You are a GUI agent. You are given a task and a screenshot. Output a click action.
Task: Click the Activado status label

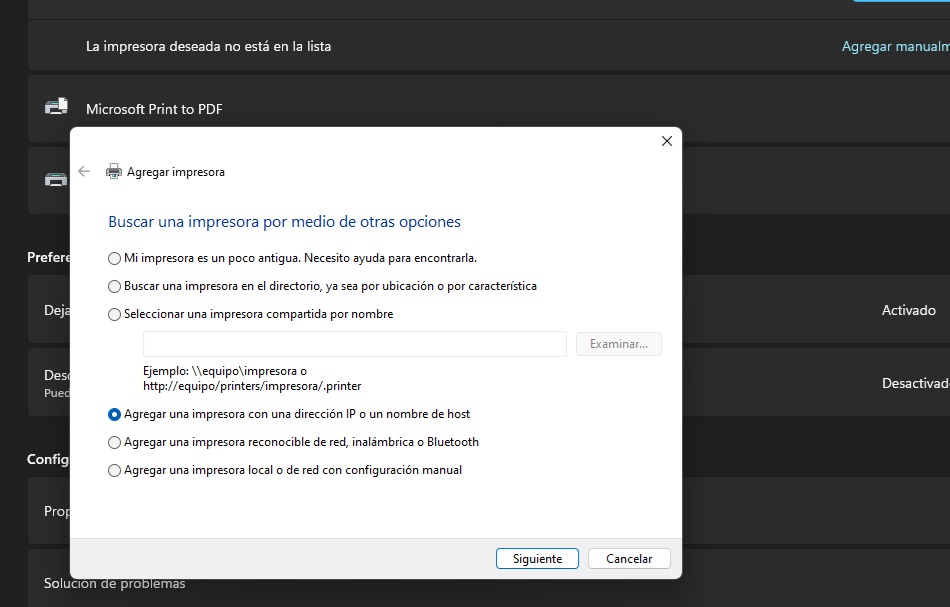pos(908,310)
